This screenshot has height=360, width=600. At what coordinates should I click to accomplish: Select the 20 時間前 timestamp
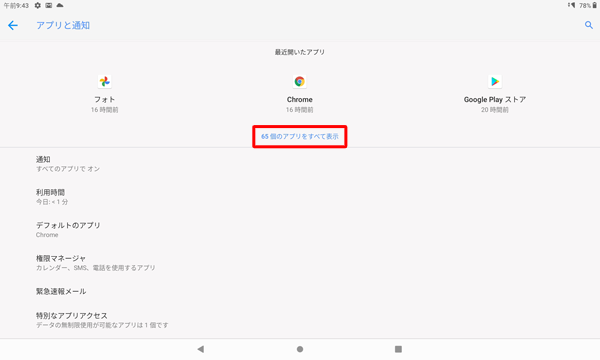pos(495,110)
